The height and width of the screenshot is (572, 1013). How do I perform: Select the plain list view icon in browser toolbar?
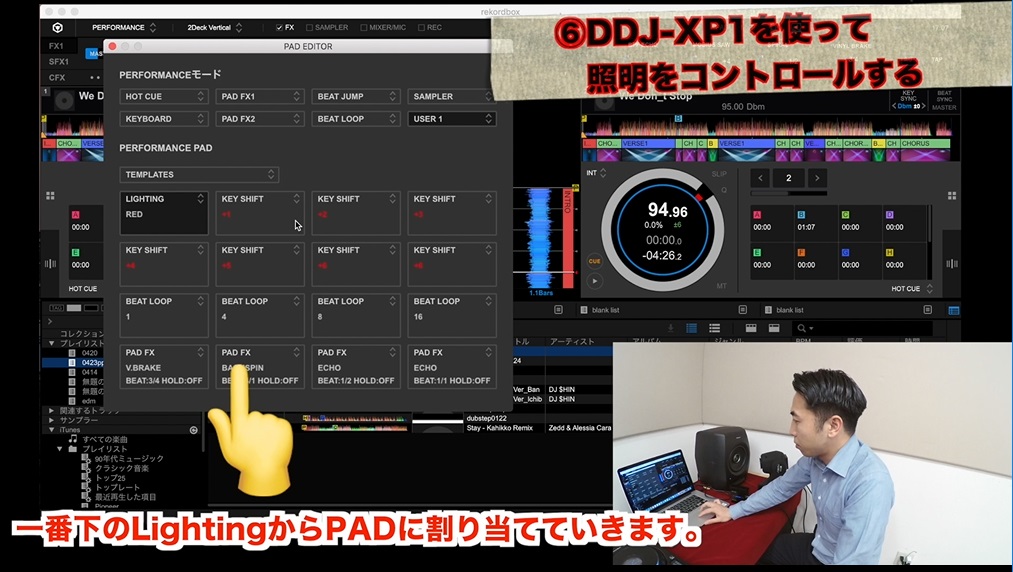(x=715, y=328)
